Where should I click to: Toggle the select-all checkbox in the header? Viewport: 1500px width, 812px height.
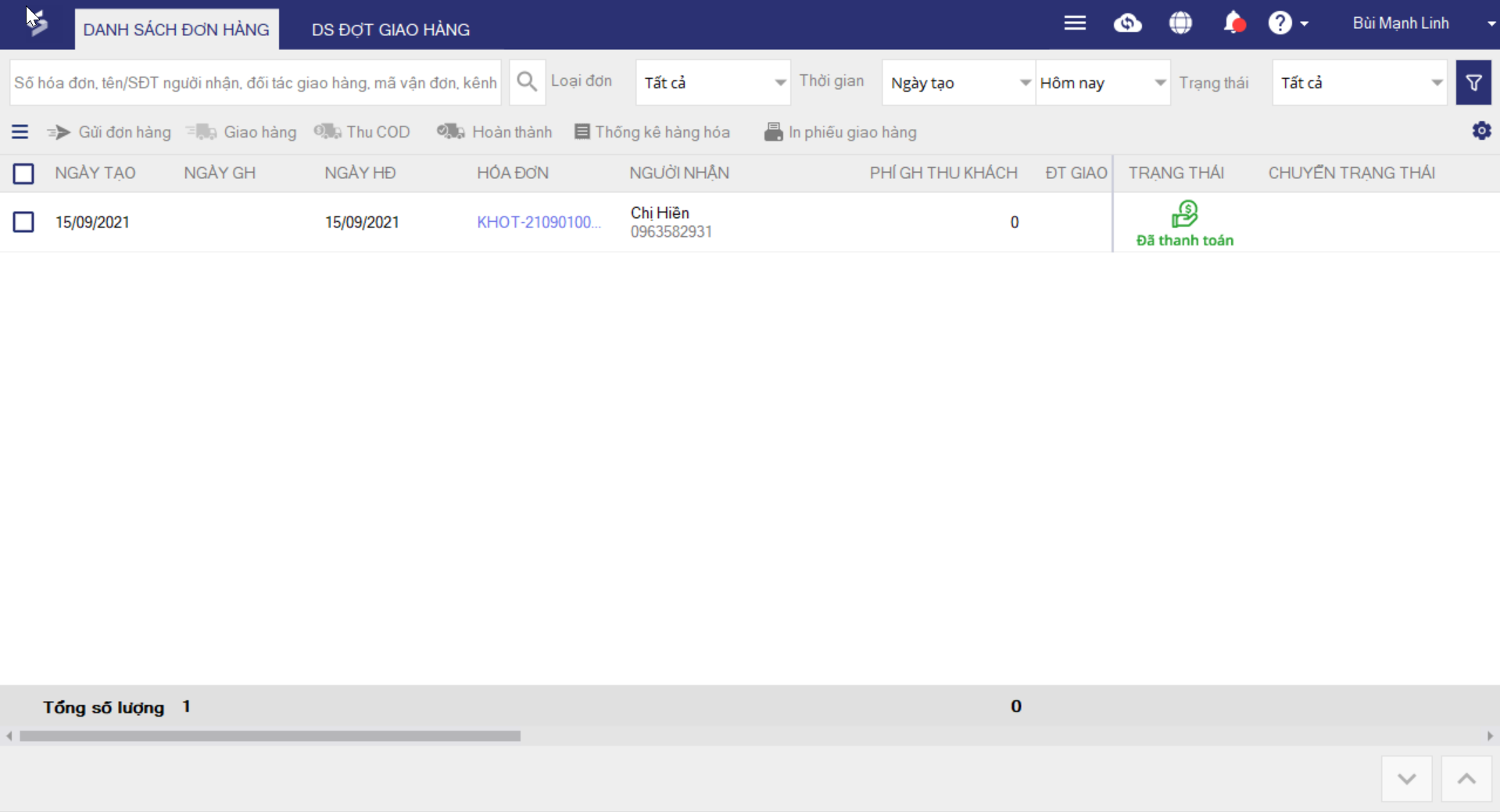tap(23, 173)
